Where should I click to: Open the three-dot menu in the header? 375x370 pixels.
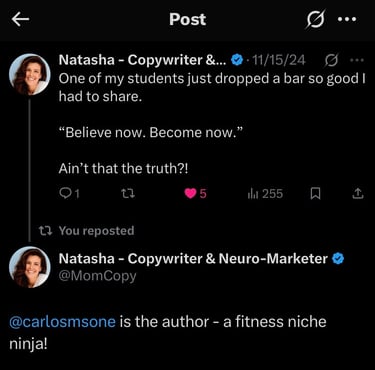point(347,19)
